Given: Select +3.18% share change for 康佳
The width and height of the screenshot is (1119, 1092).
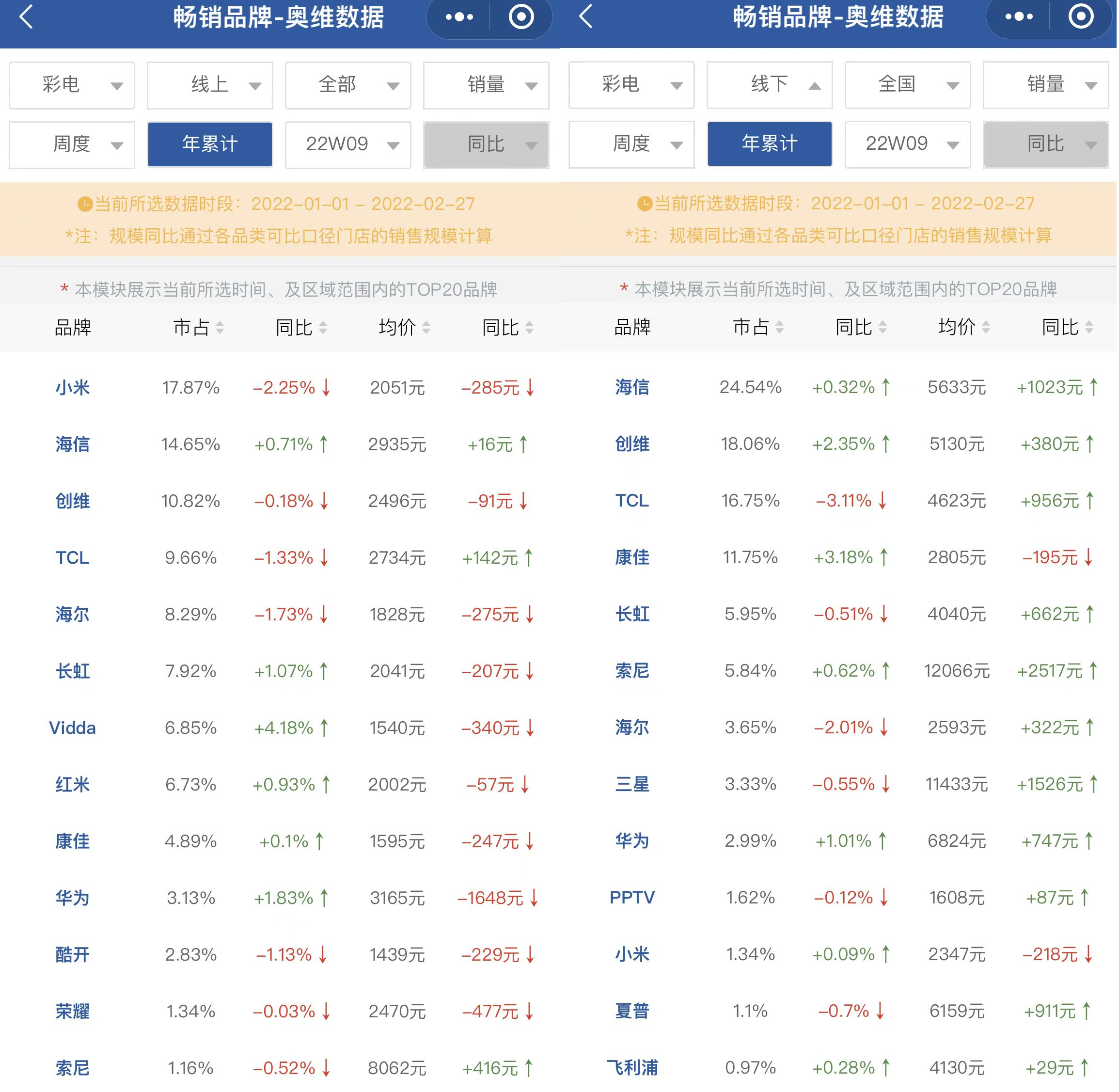Looking at the screenshot, I should pyautogui.click(x=844, y=558).
